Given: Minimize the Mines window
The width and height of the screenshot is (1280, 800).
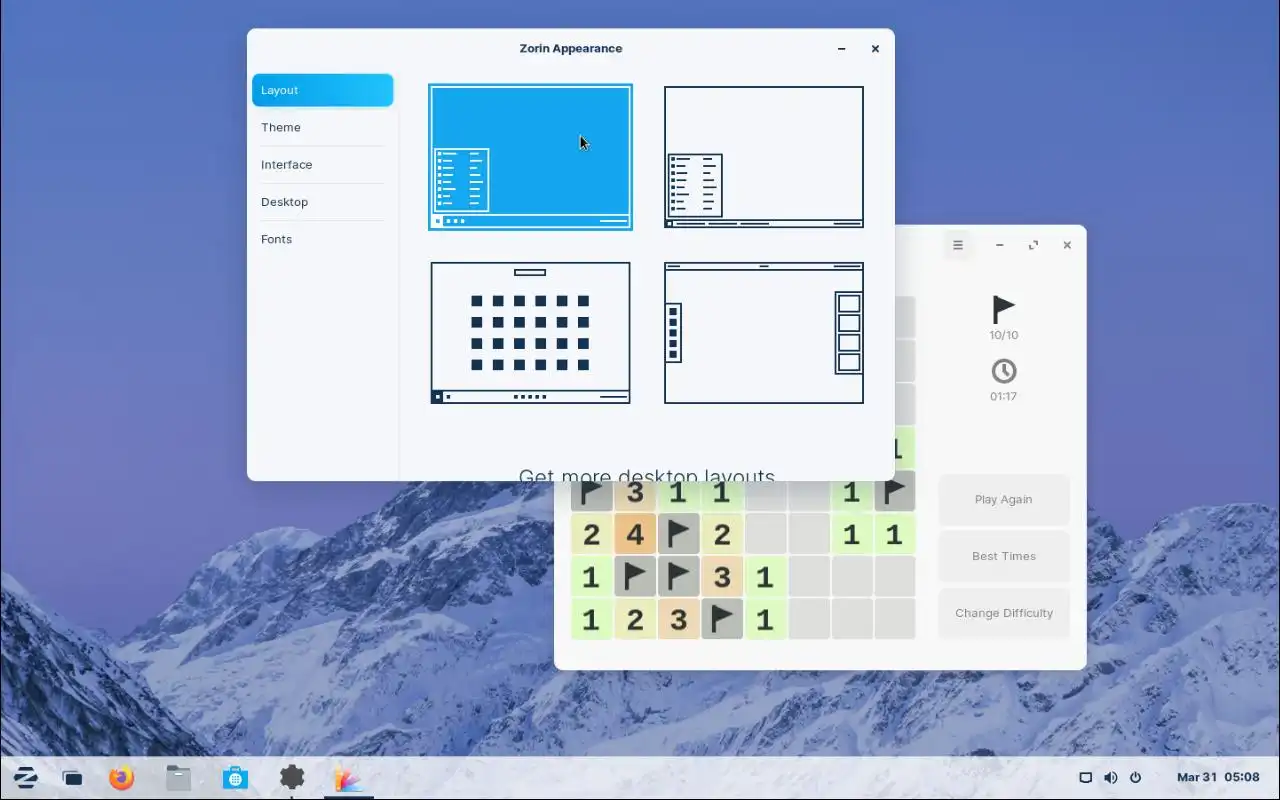Looking at the screenshot, I should click(999, 245).
